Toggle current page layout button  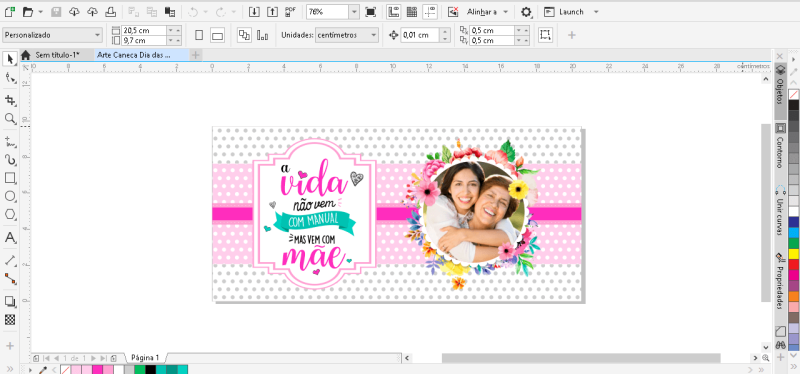[x=262, y=35]
